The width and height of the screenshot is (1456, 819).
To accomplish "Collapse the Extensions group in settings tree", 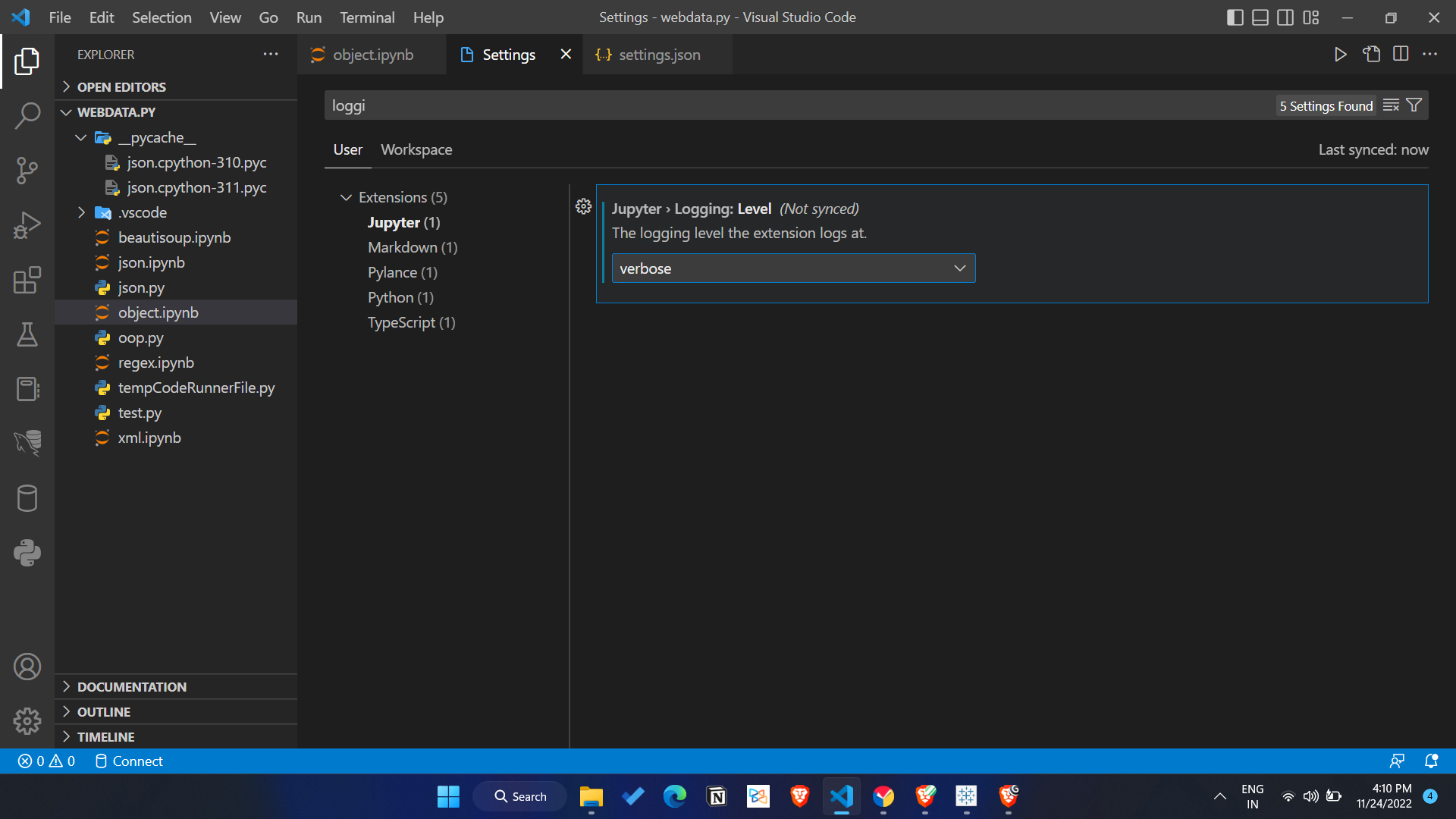I will (346, 197).
